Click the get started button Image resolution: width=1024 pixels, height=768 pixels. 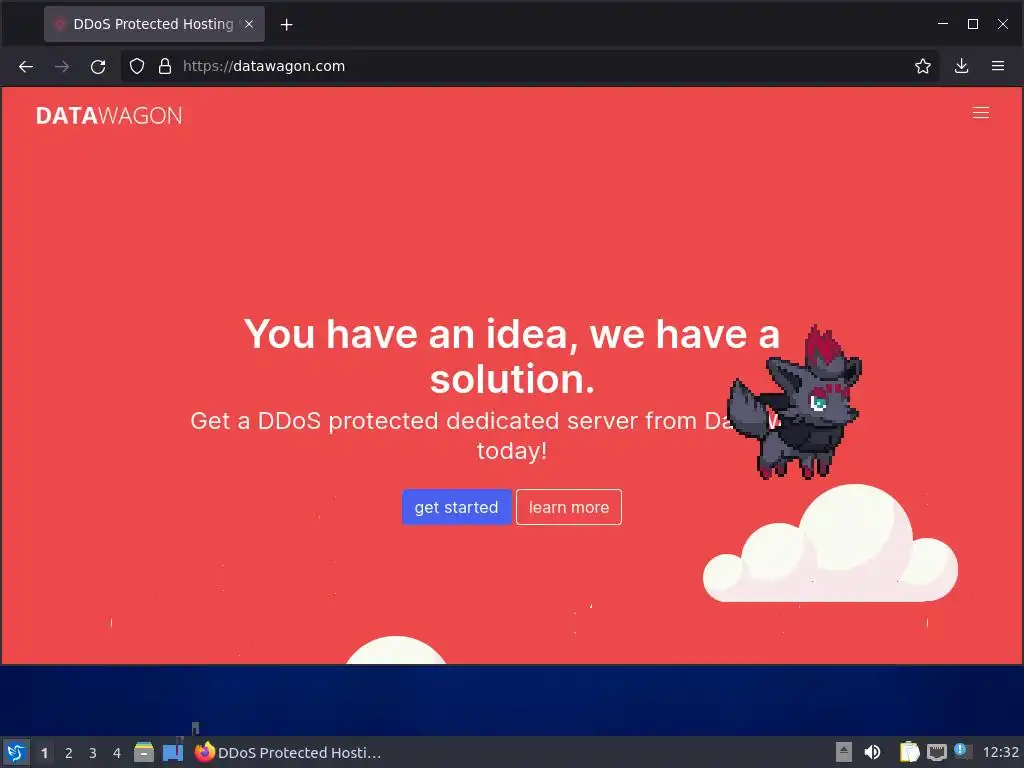point(456,507)
